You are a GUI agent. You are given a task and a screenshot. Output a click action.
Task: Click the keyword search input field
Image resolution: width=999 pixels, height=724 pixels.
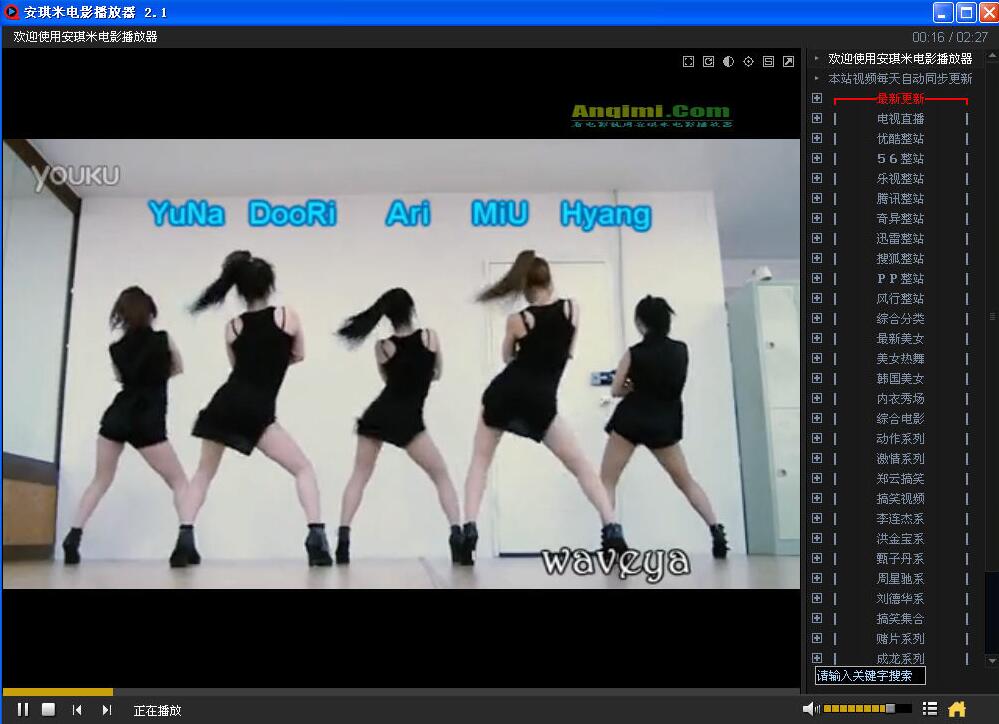[870, 676]
